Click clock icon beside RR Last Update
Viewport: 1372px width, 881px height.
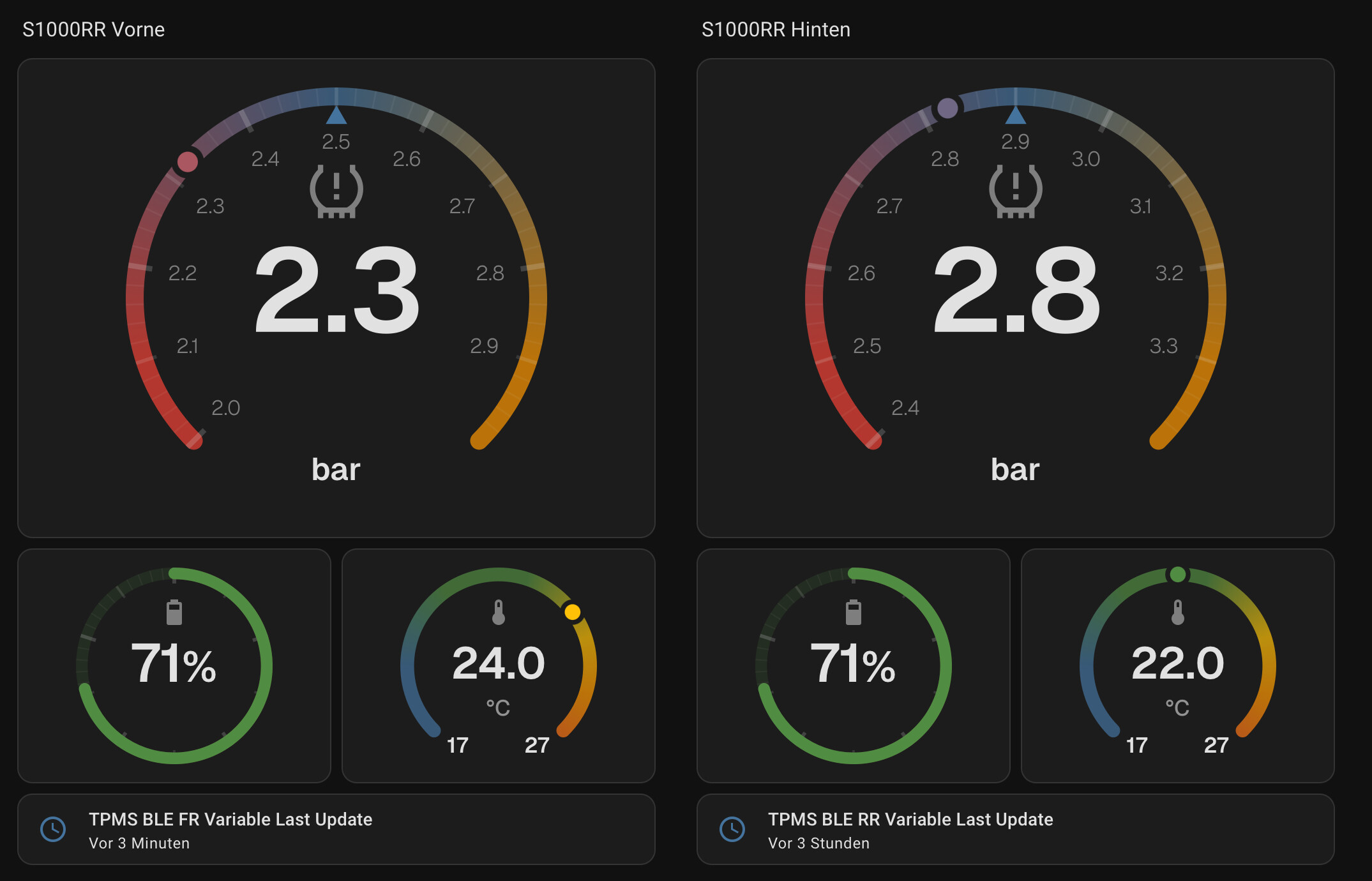[x=732, y=829]
